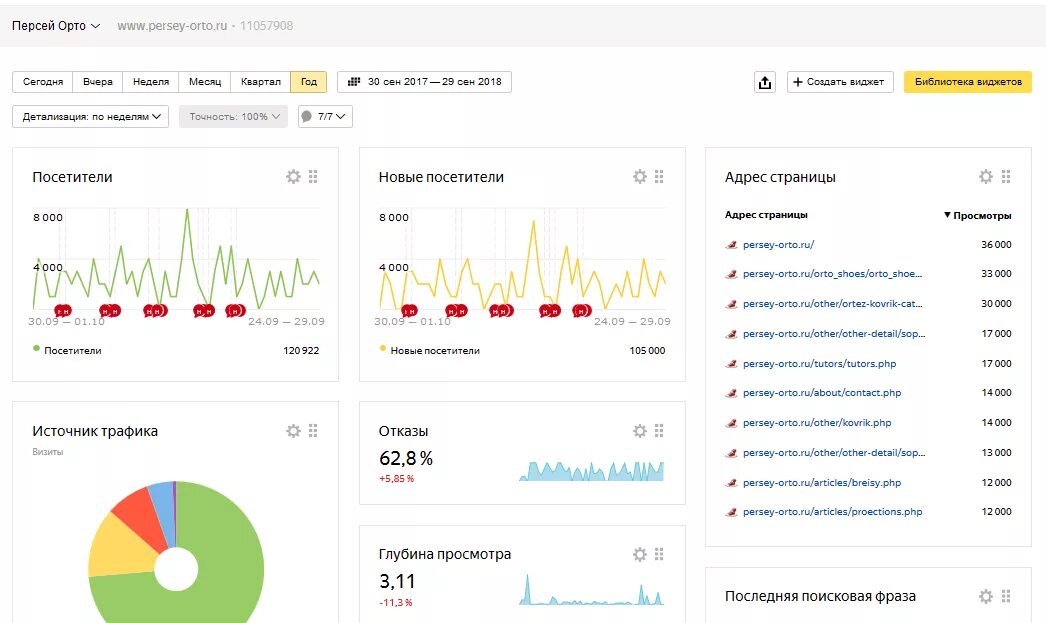1046x623 pixels.
Task: Click Посетители widget title
Action: (x=72, y=177)
